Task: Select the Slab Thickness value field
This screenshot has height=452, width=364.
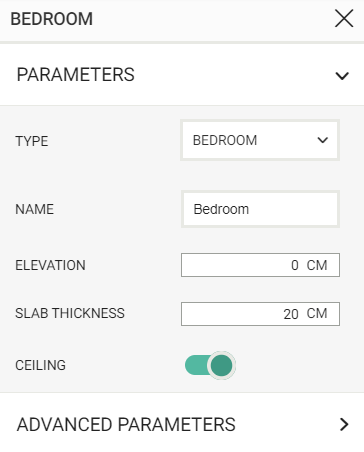Action: pos(260,314)
